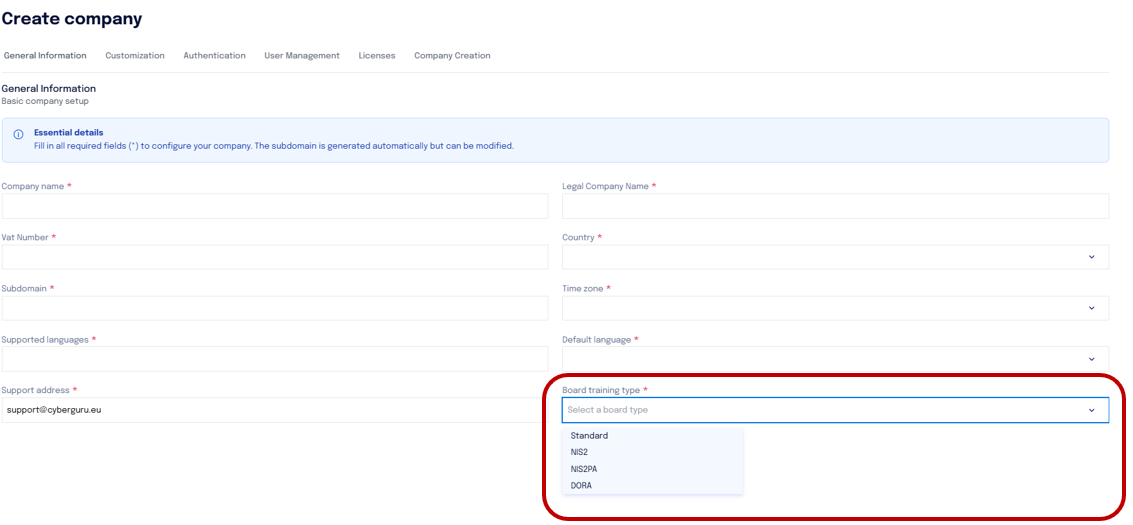This screenshot has width=1133, height=525.
Task: Go to the Authentication tab
Action: coord(214,56)
